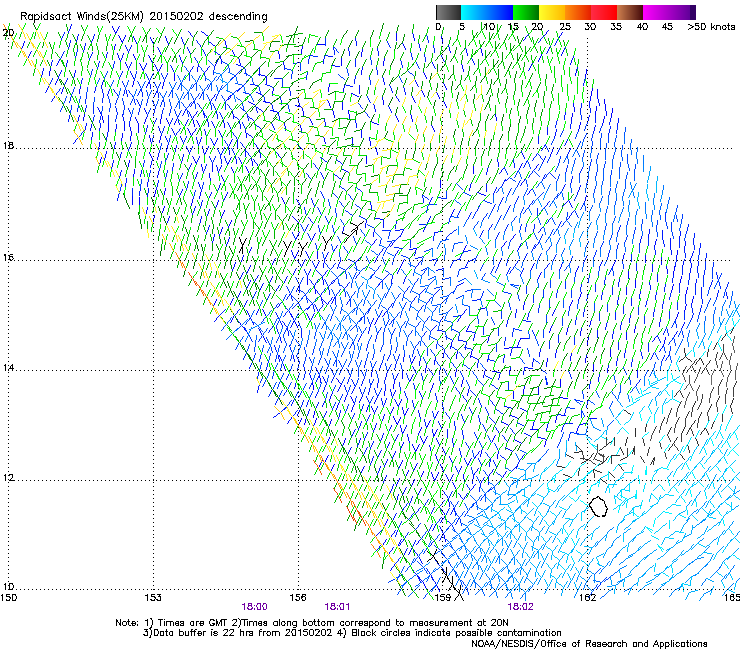Click the gray 0-5 knots legend swatch
Screen dimensions: 740x650
[448, 12]
